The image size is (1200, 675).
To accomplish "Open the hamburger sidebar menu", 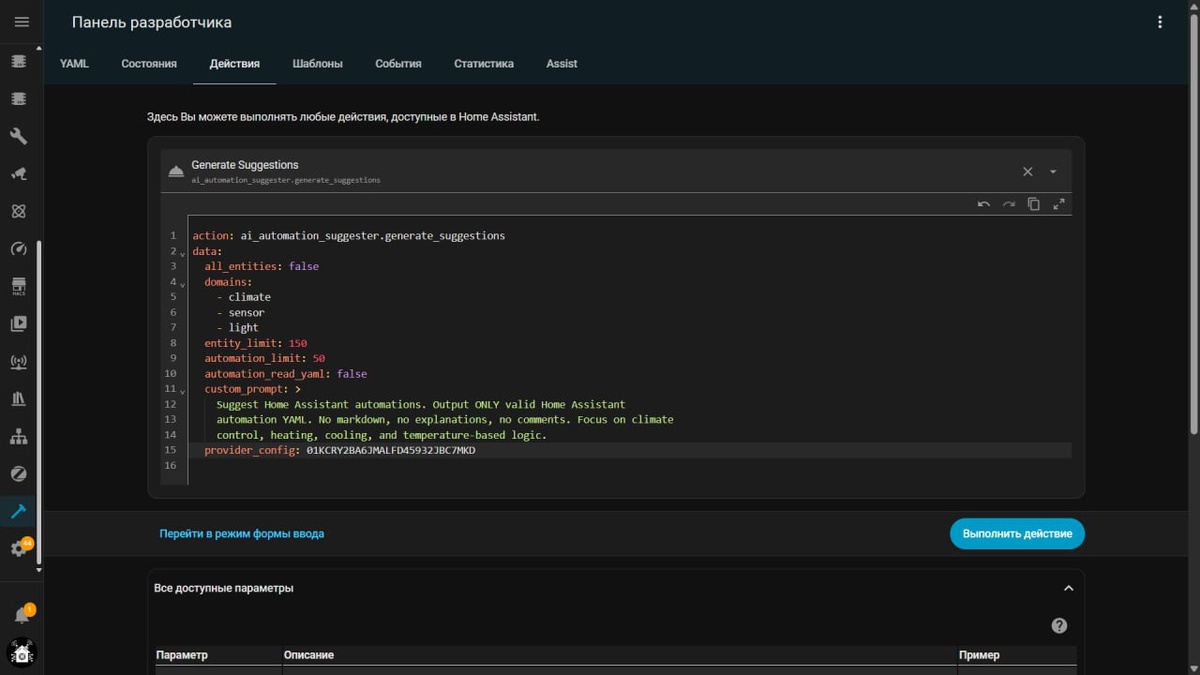I will [x=22, y=22].
